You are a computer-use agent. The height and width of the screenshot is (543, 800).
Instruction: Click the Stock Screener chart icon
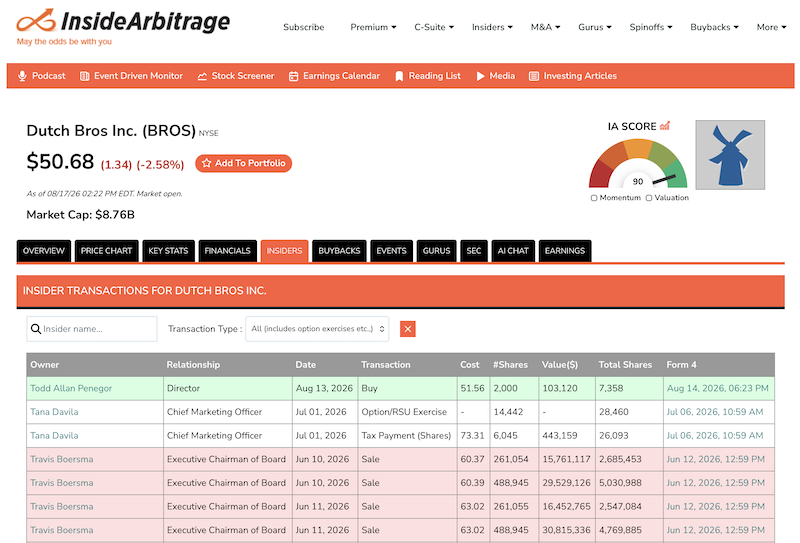[x=202, y=76]
